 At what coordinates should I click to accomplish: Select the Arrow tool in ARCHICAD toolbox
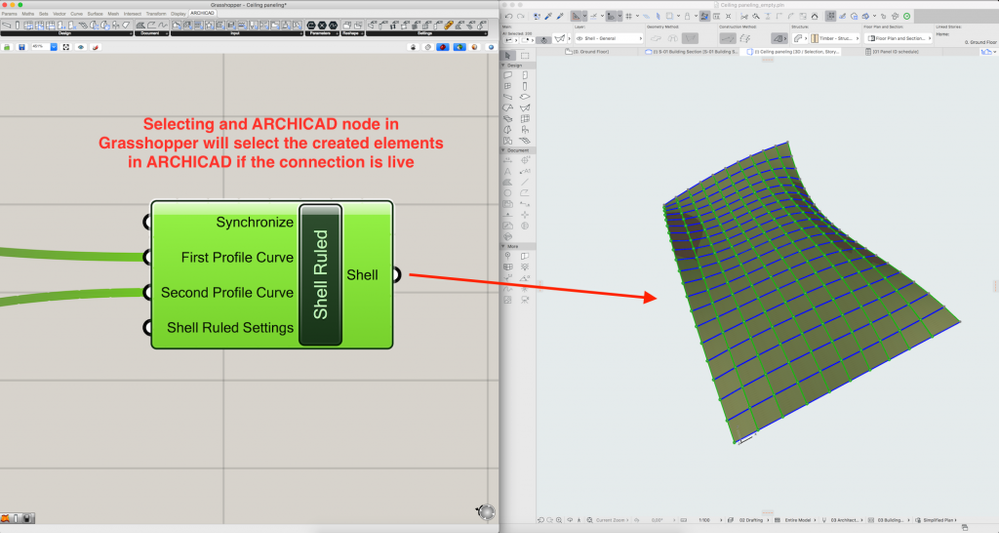[508, 56]
